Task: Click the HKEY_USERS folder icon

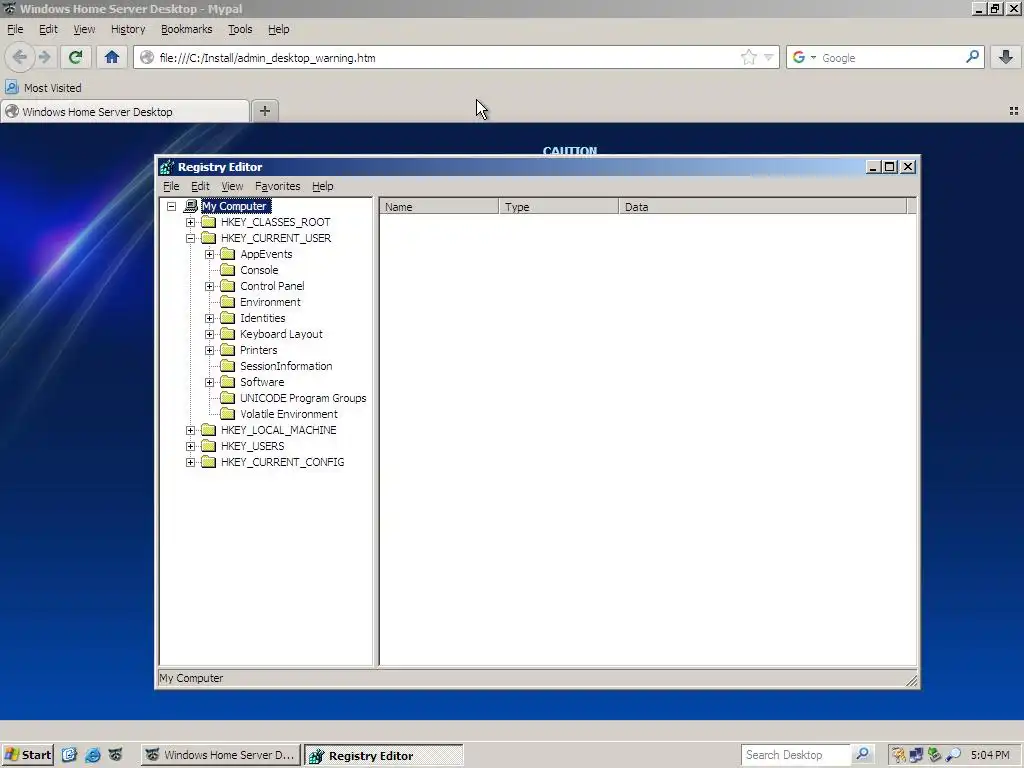Action: 209,446
